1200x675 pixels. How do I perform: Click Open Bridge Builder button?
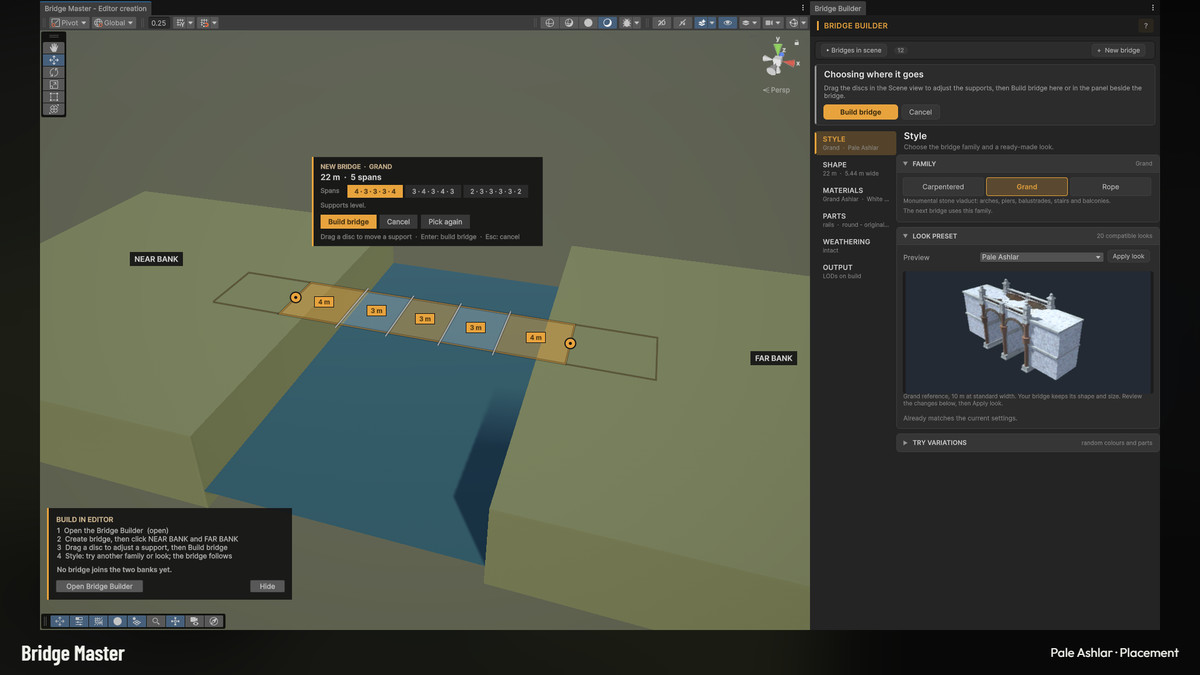(99, 586)
